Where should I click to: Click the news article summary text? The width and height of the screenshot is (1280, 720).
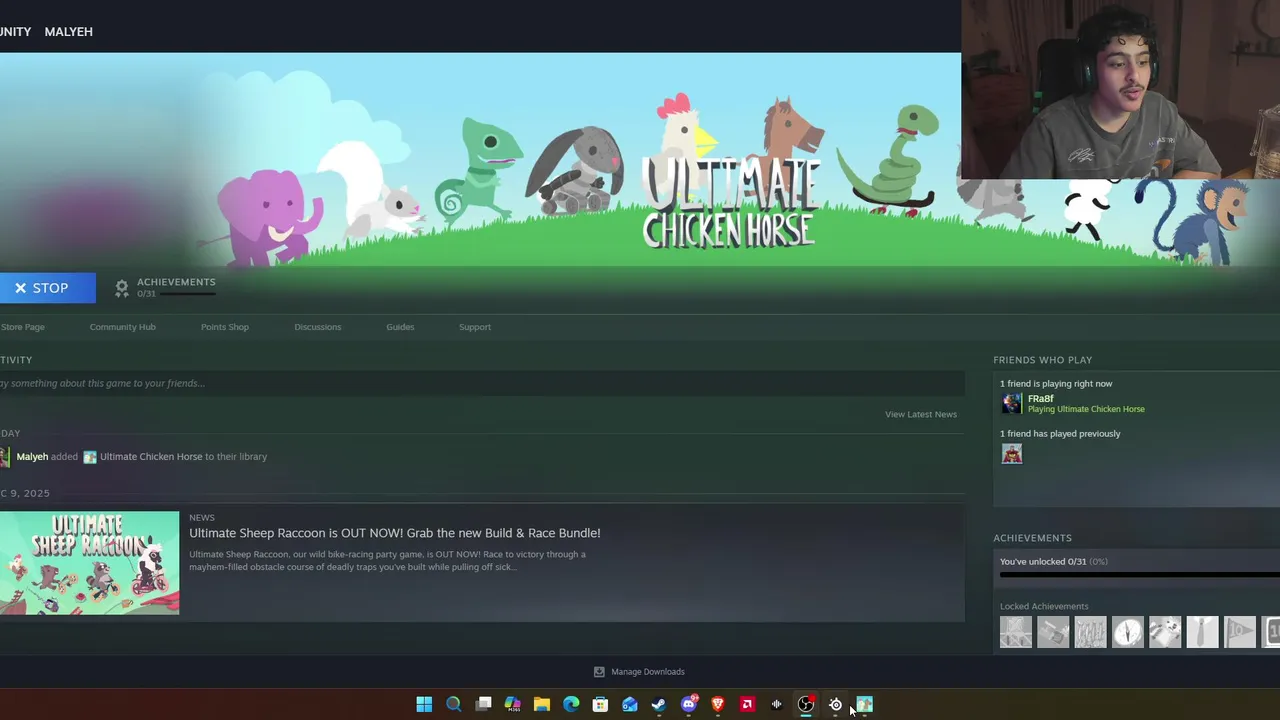click(388, 561)
